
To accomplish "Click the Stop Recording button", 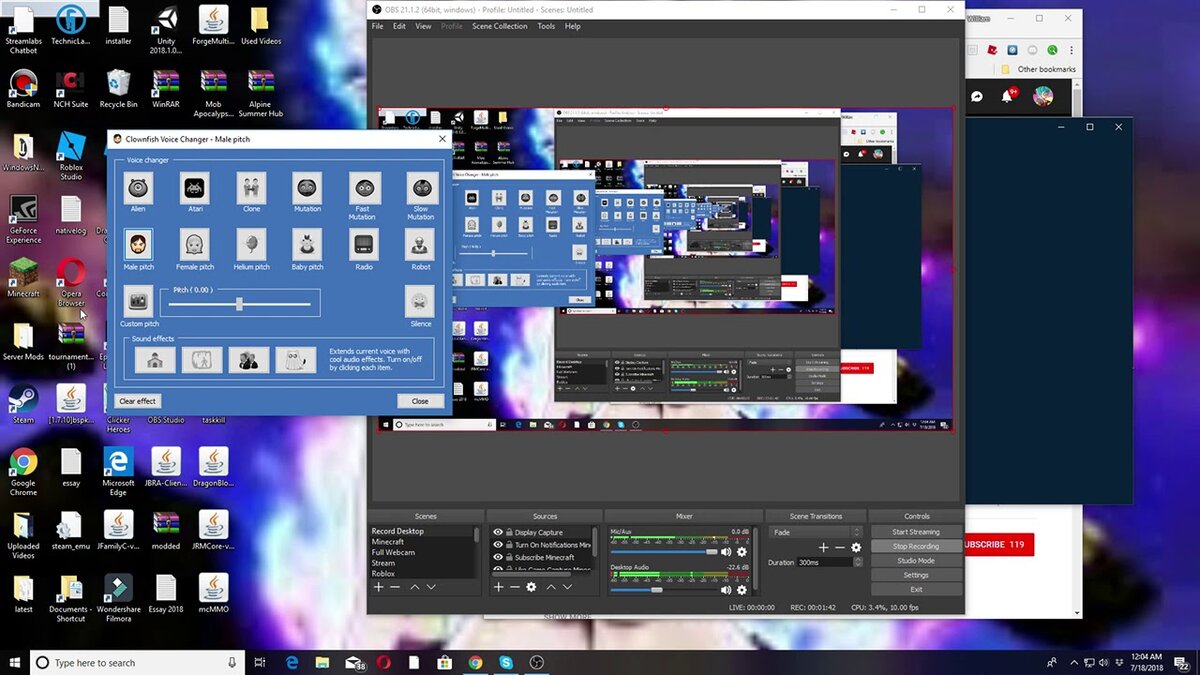I will pos(916,546).
